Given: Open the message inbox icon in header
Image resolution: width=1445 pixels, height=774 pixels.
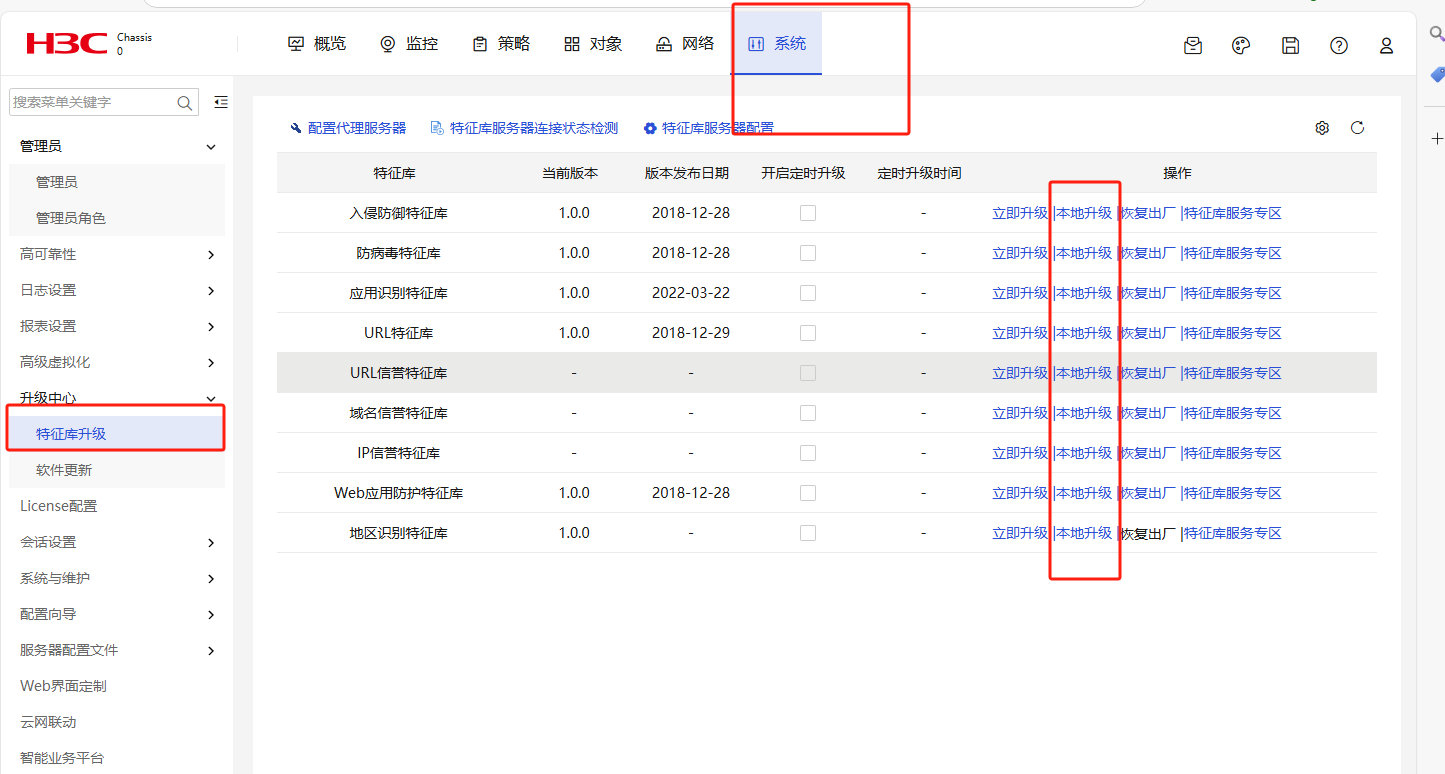Looking at the screenshot, I should point(1193,45).
